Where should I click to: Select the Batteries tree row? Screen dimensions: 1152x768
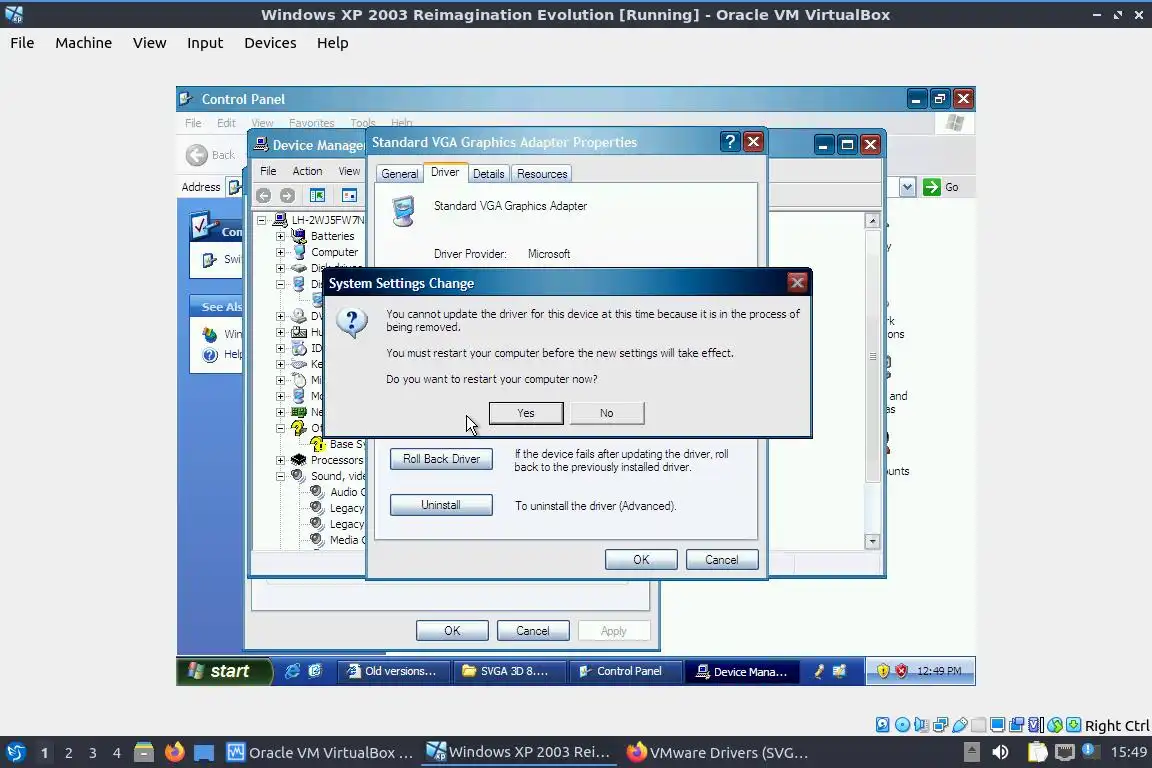pos(323,236)
